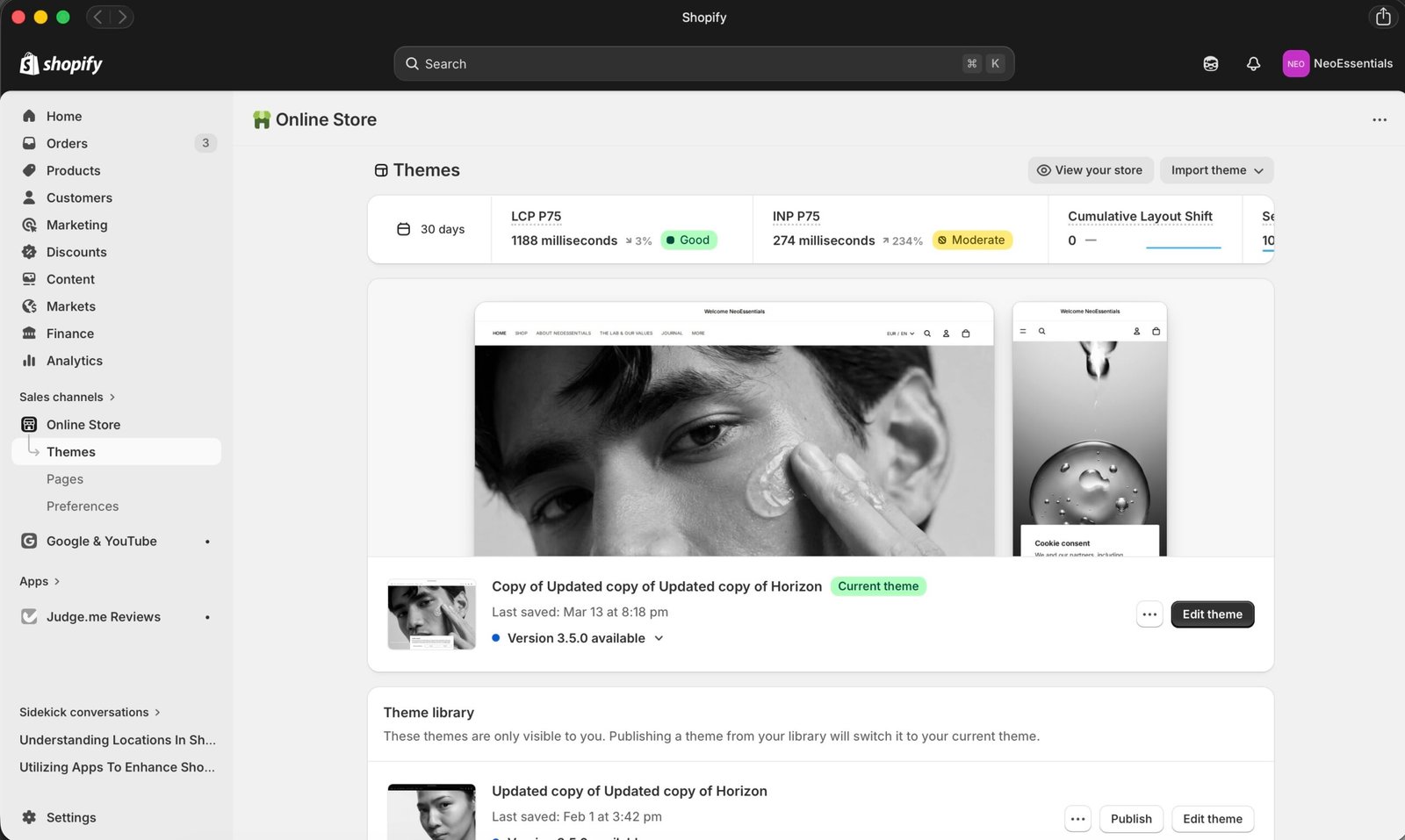
Task: Click the View your store button
Action: click(x=1089, y=170)
